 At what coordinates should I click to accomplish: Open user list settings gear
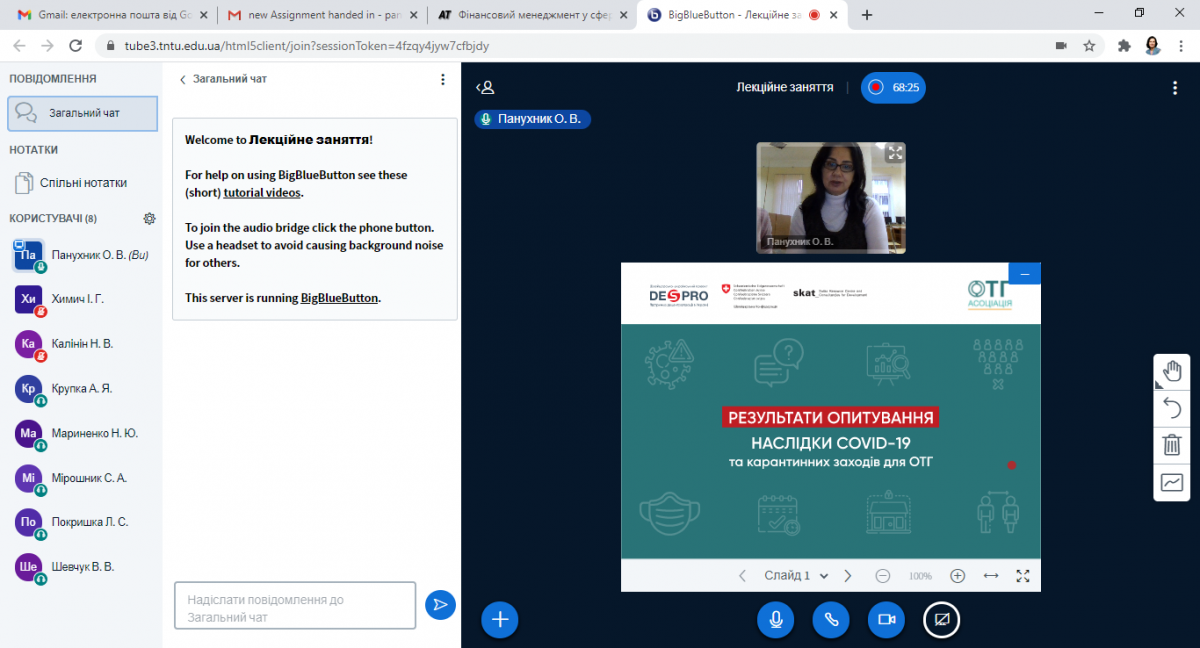(x=150, y=218)
